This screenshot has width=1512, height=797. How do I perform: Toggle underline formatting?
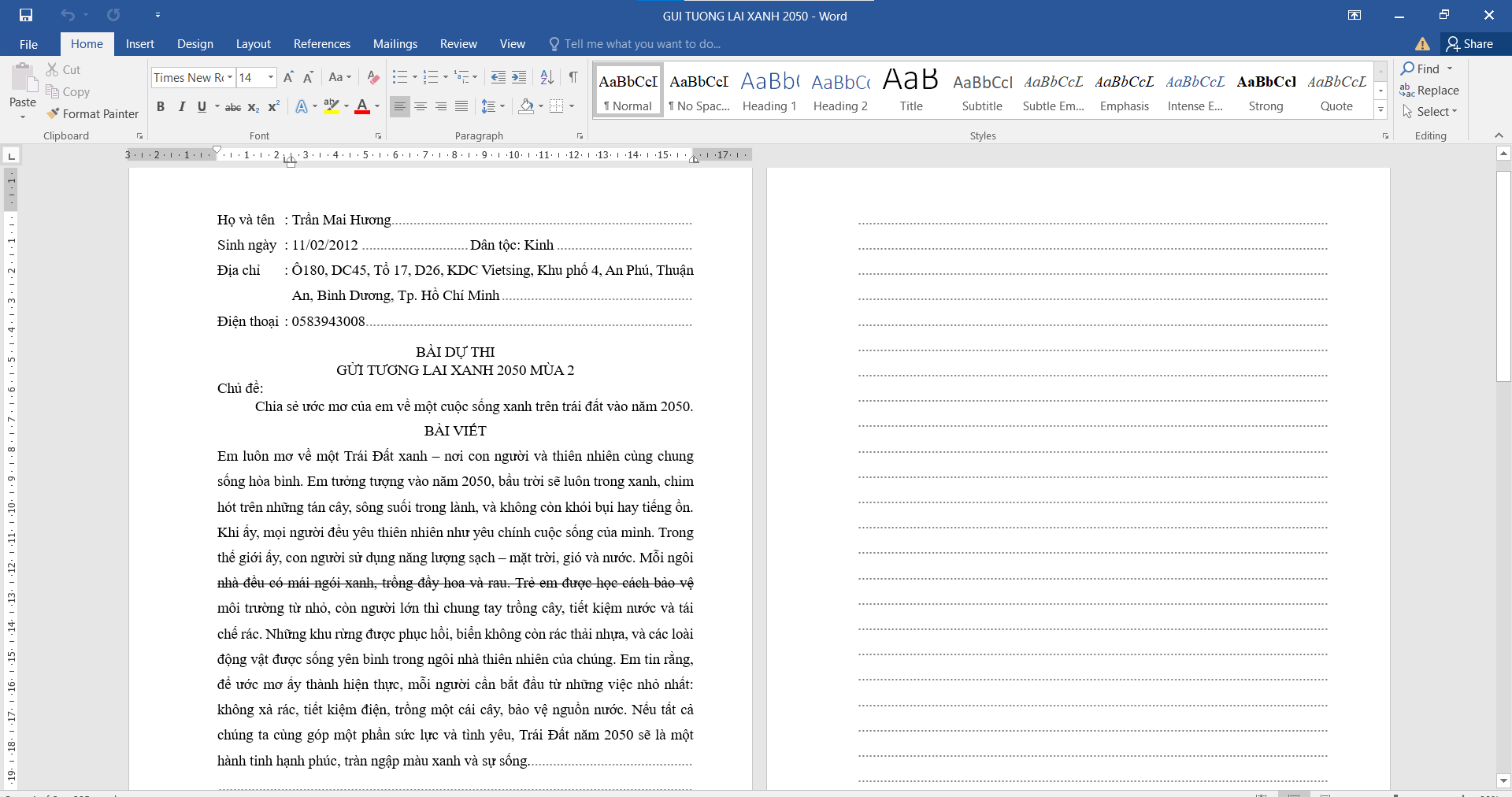tap(202, 106)
